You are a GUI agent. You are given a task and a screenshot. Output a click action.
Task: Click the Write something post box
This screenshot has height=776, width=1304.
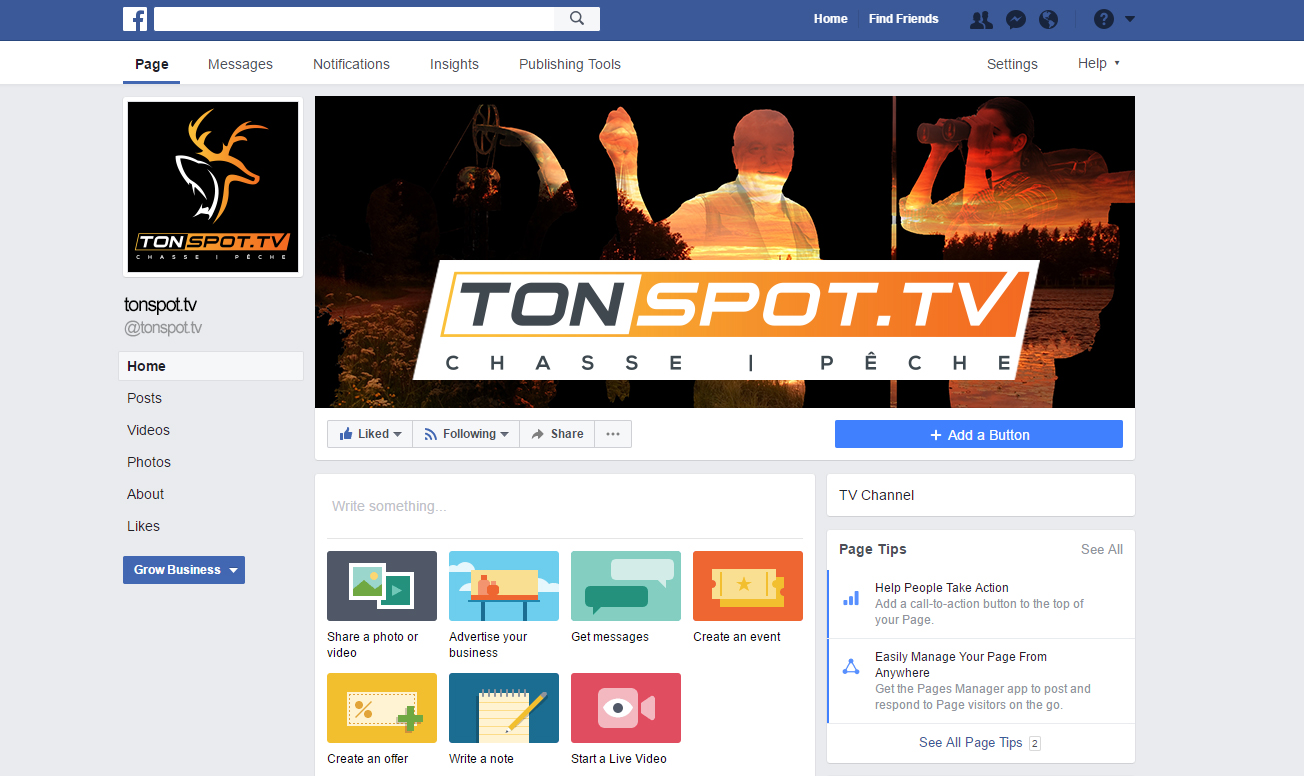(x=565, y=506)
